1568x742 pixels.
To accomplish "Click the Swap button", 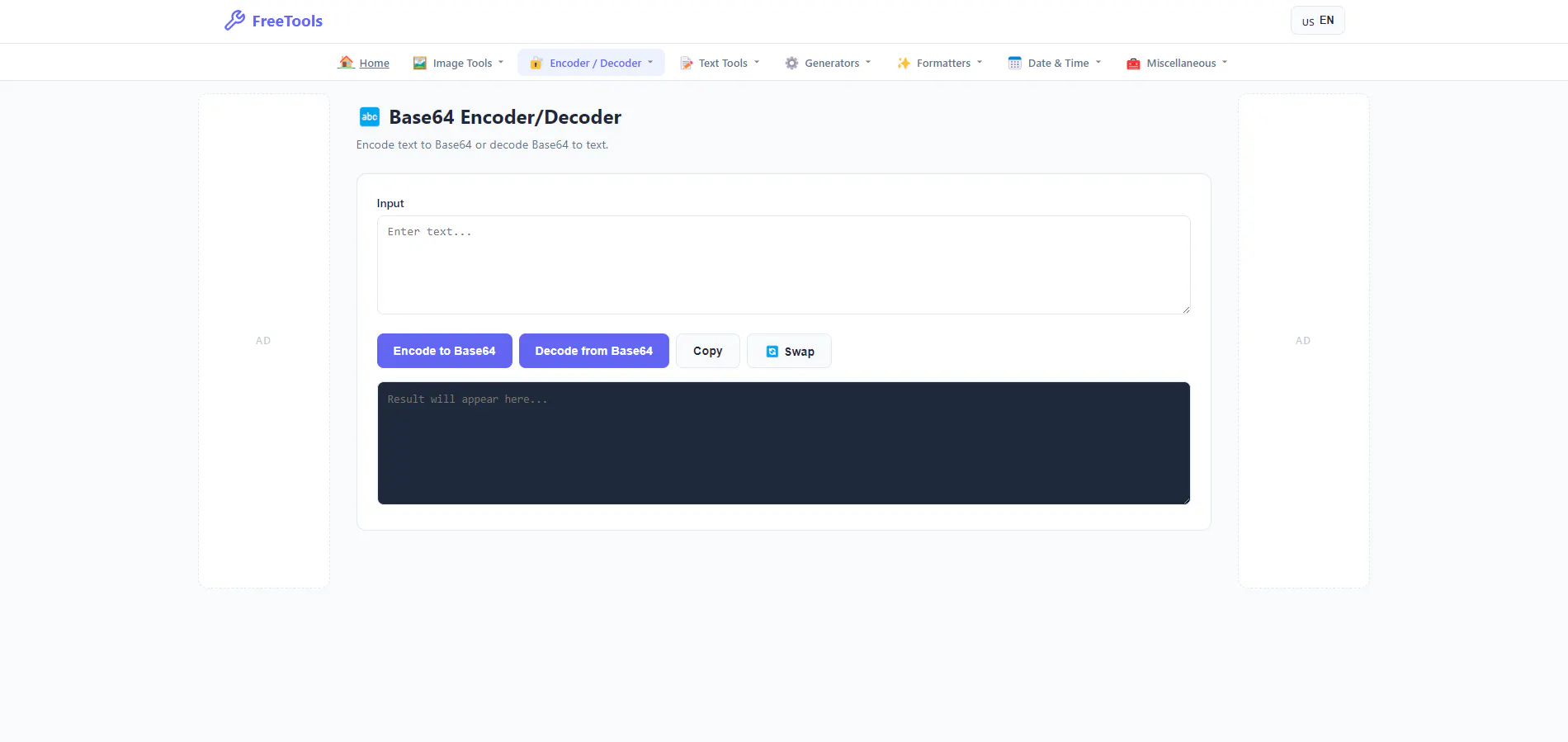I will pos(789,351).
